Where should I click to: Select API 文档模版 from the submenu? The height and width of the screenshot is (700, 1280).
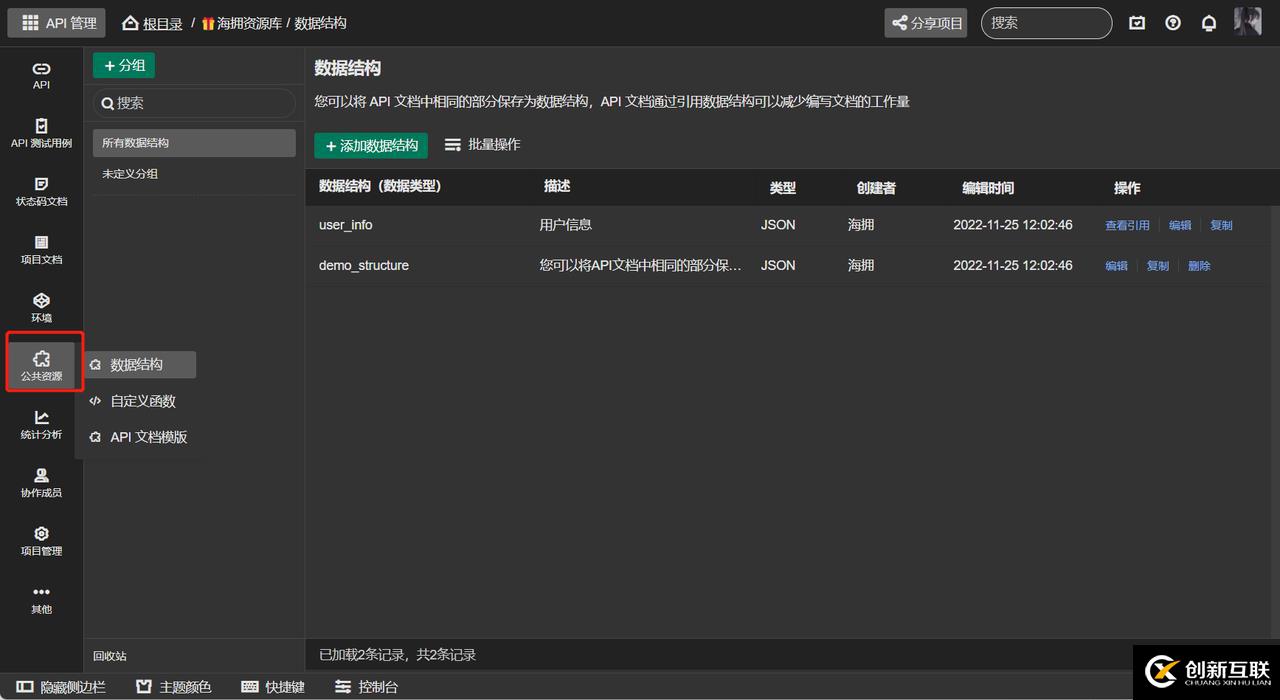148,437
